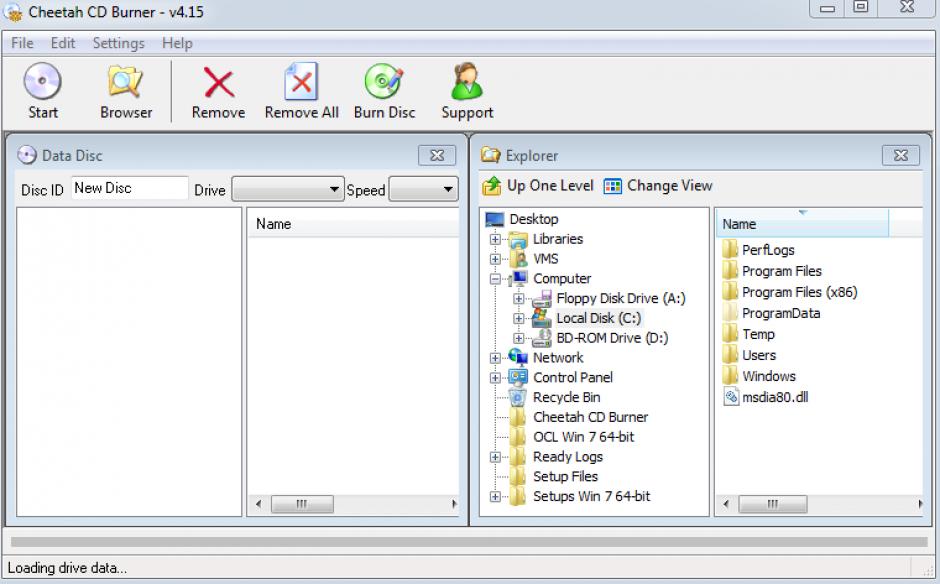Close the Data Disc panel

click(437, 155)
